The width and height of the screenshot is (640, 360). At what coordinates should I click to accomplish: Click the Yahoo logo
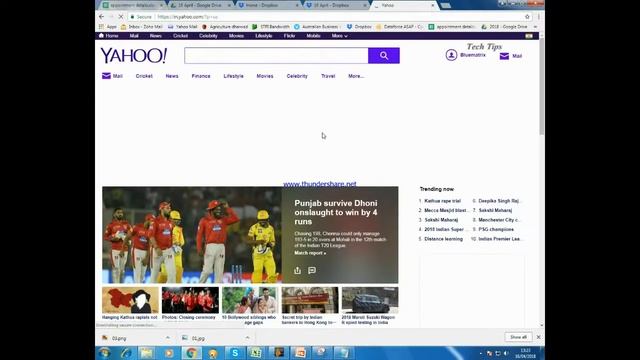click(133, 56)
